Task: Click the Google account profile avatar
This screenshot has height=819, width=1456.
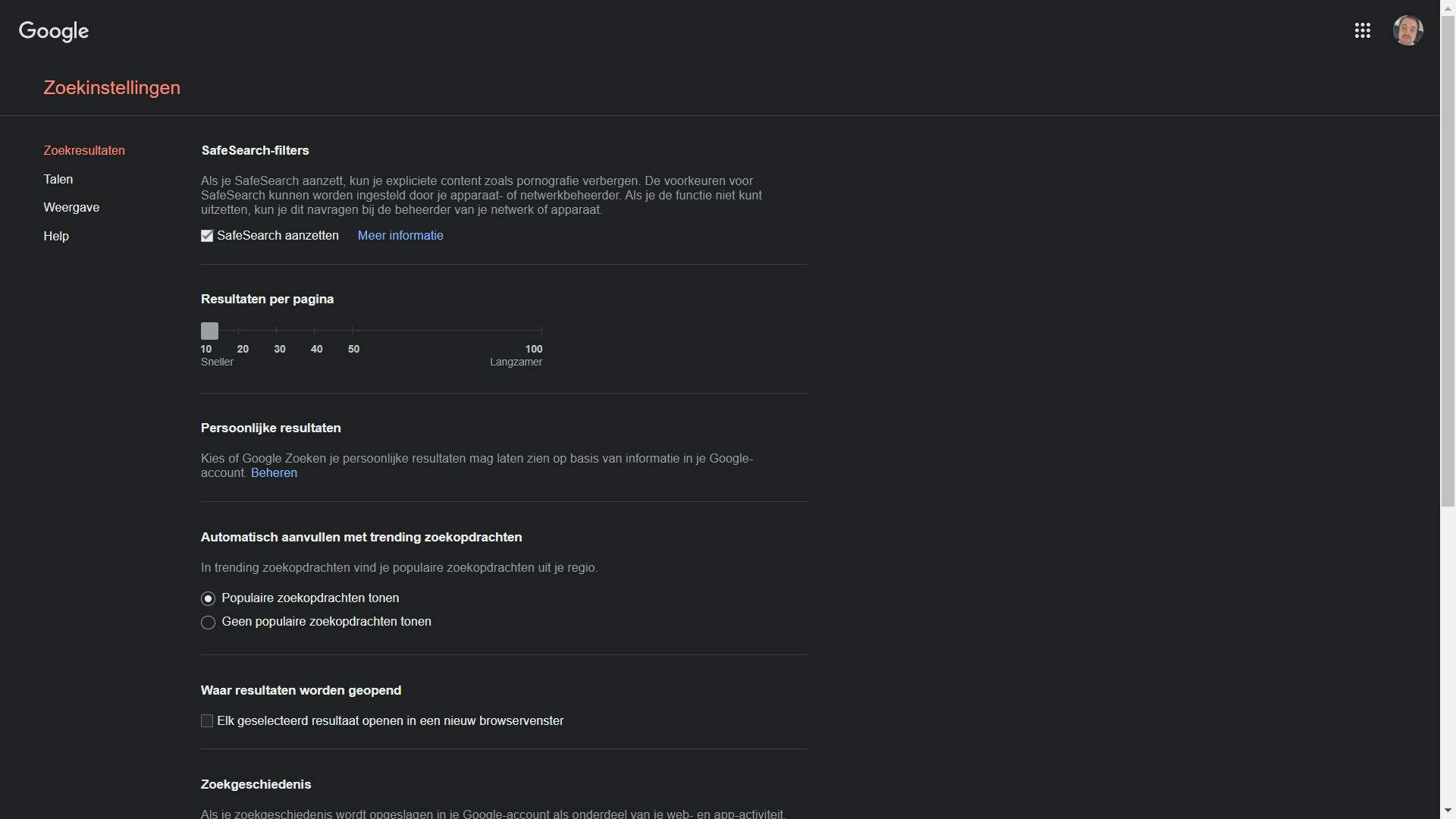Action: coord(1407,30)
